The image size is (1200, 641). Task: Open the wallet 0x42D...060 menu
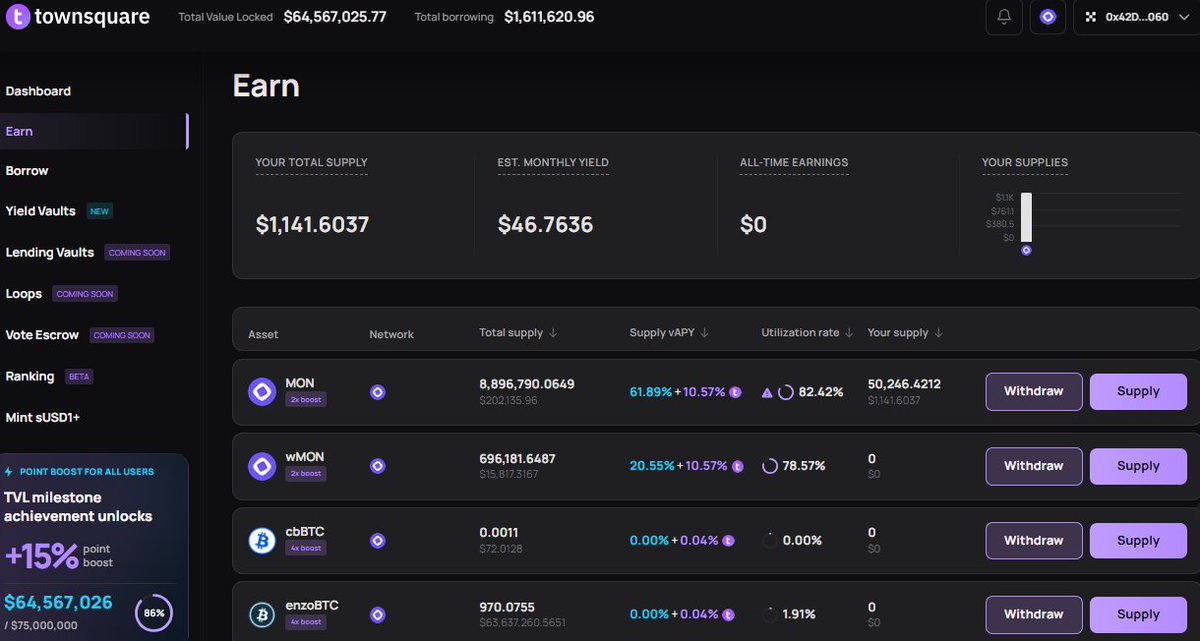(x=1136, y=17)
